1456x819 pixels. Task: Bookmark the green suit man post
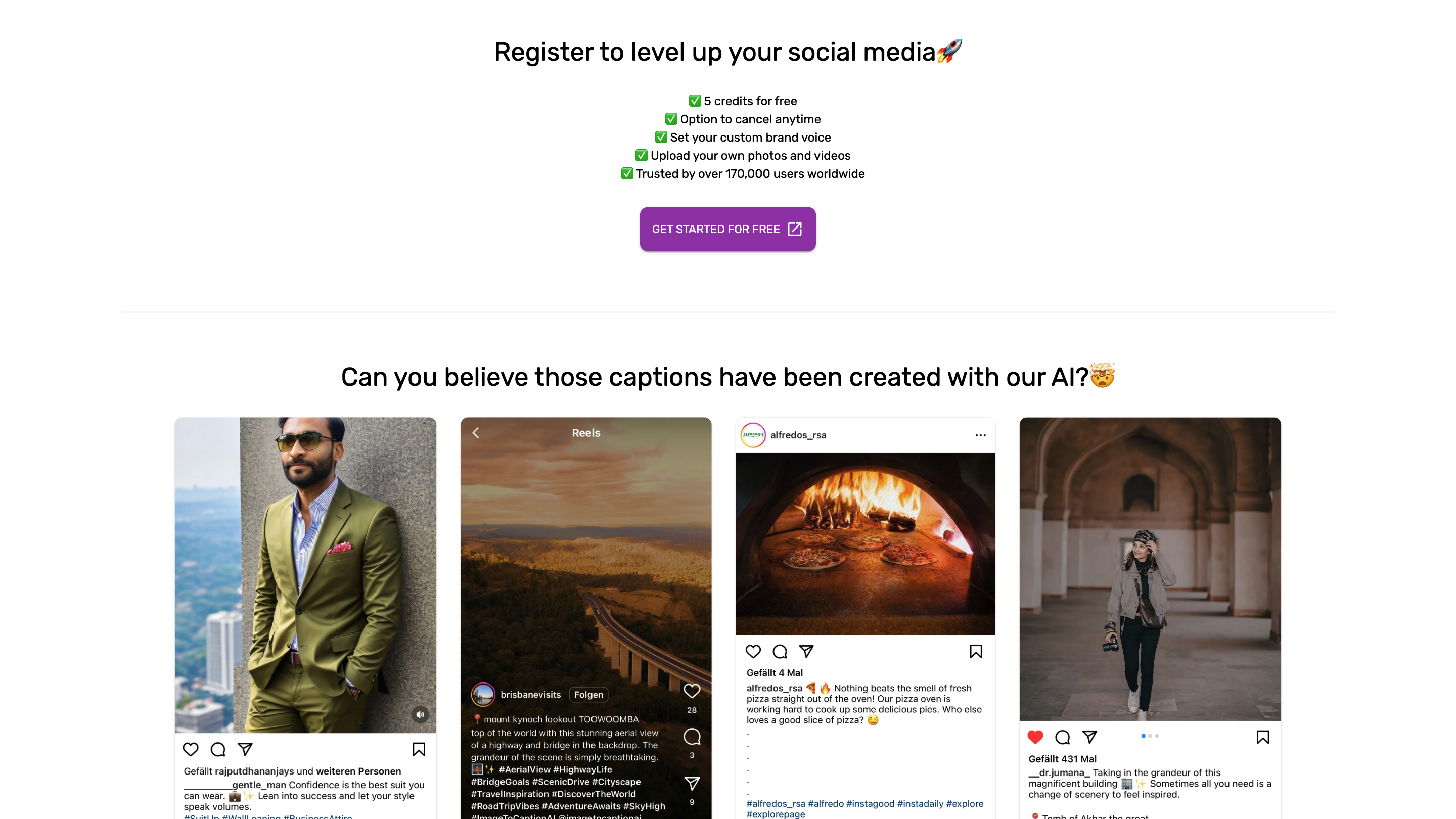419,749
